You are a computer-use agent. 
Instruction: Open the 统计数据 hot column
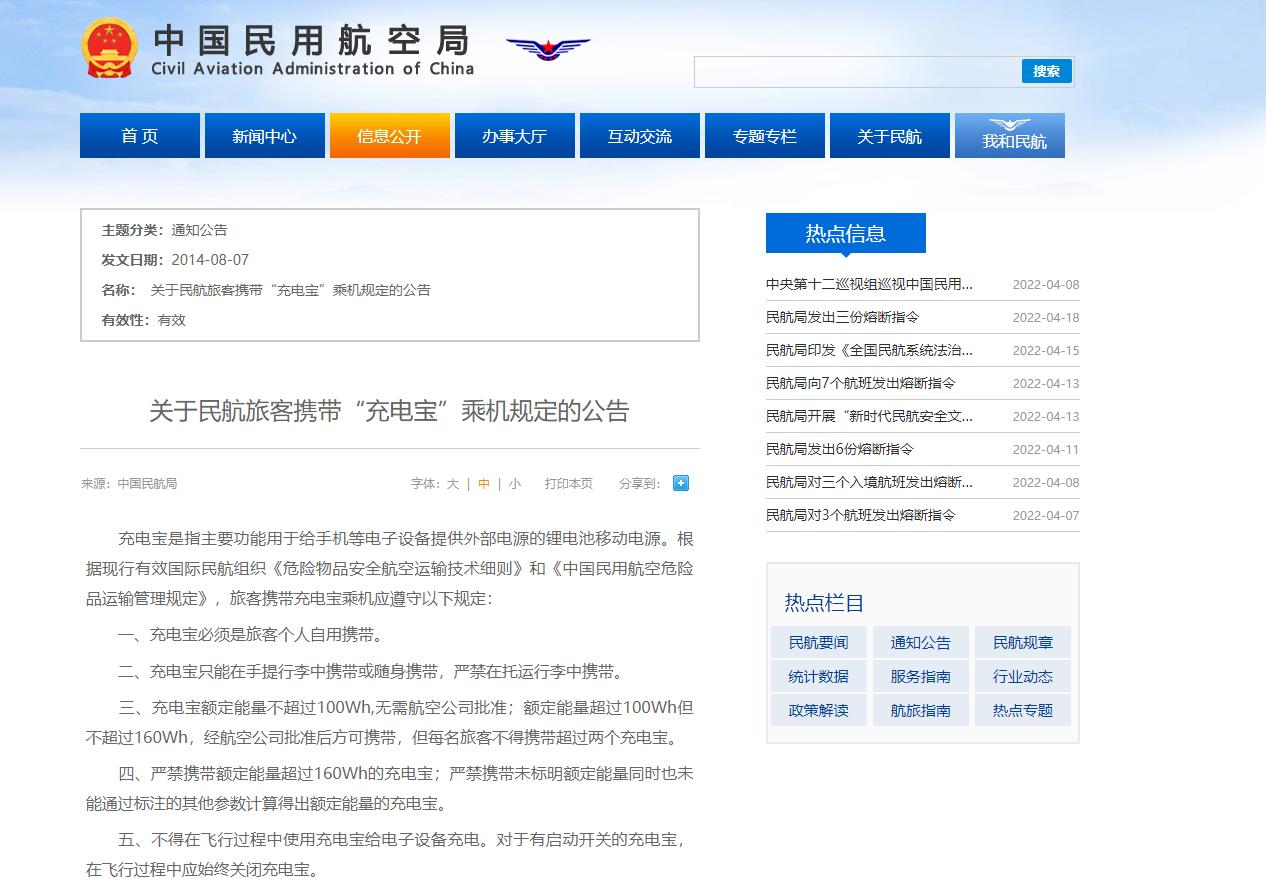click(x=818, y=676)
